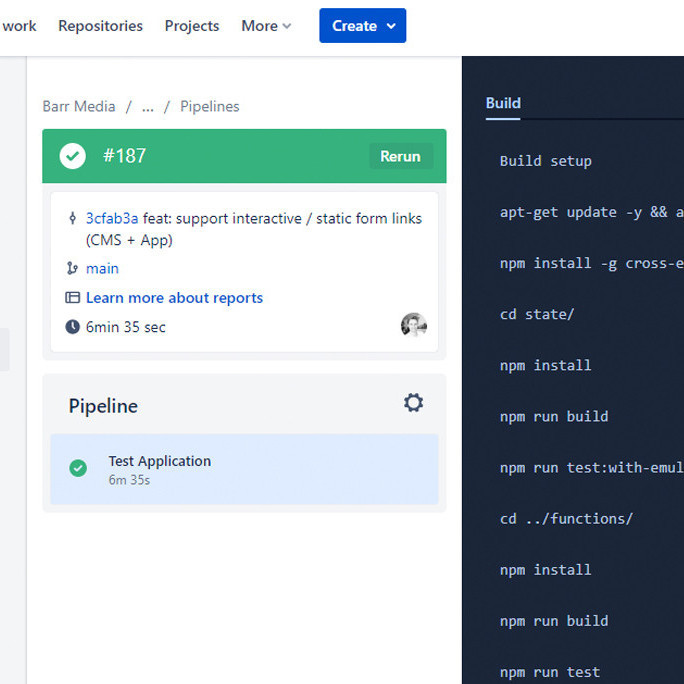Open the commit author's avatar

pos(413,325)
